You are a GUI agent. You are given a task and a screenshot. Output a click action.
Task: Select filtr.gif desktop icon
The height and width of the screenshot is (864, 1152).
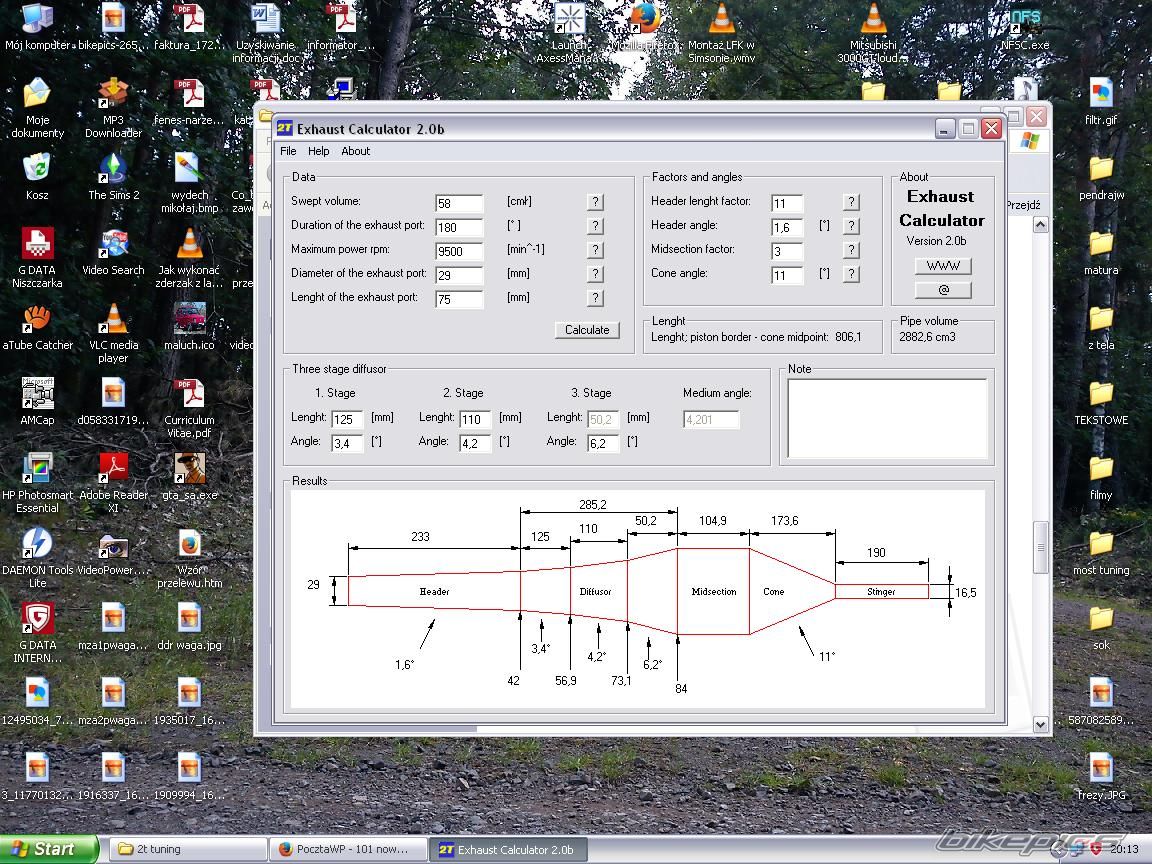pyautogui.click(x=1101, y=102)
